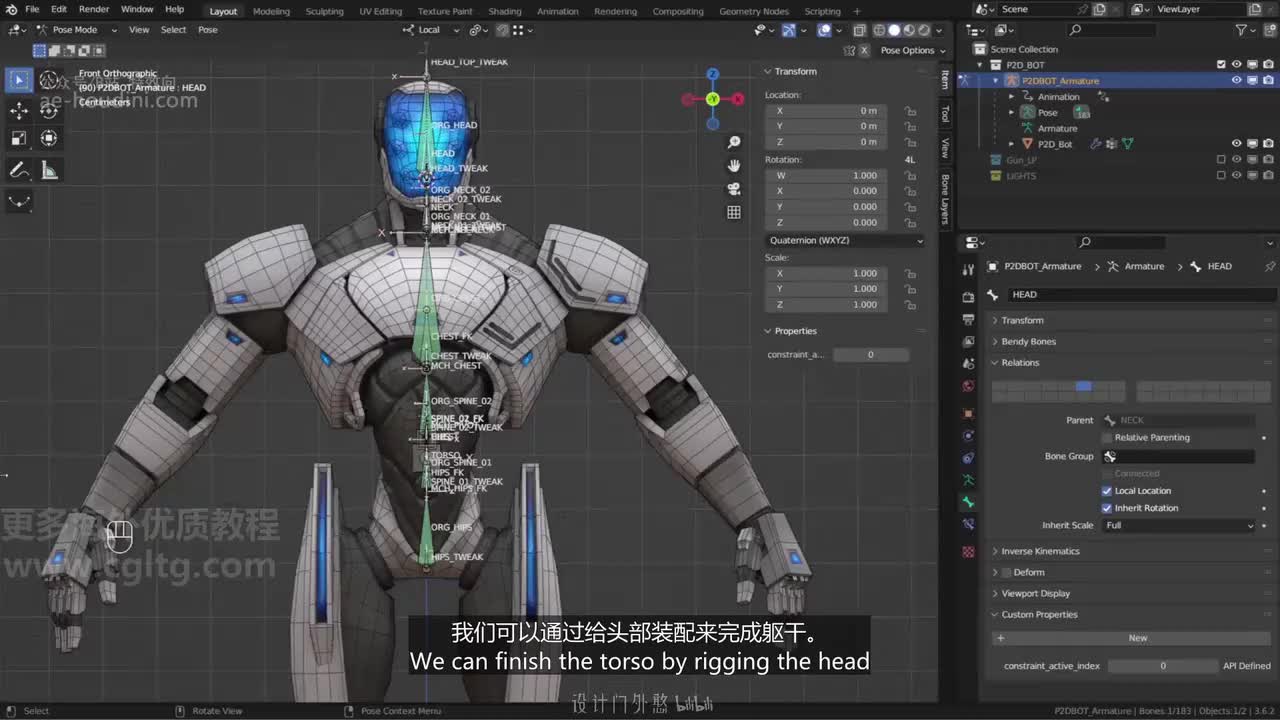Hide P2DBOT_Armature in viewport via eye
Image resolution: width=1280 pixels, height=720 pixels.
[1237, 81]
